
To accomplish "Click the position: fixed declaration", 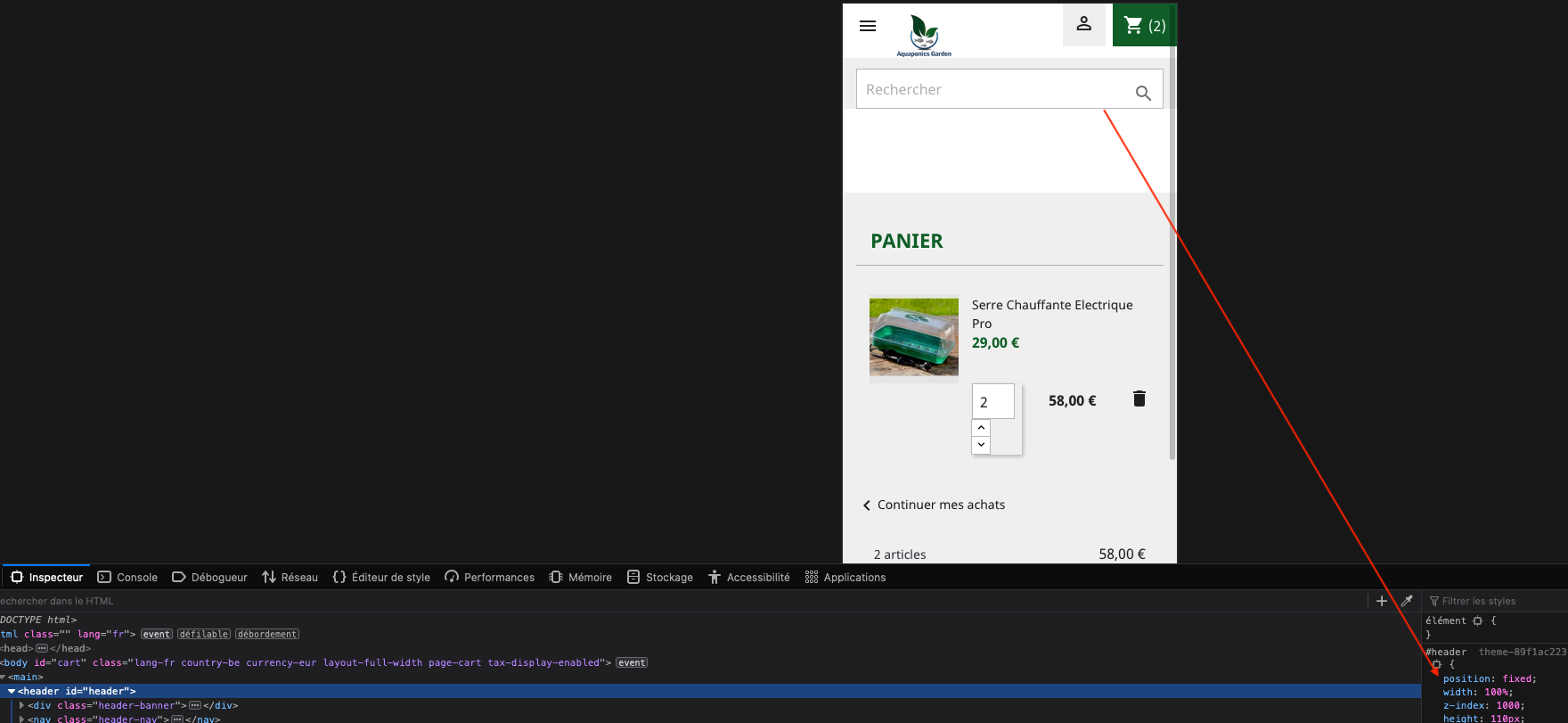I will pos(1490,678).
